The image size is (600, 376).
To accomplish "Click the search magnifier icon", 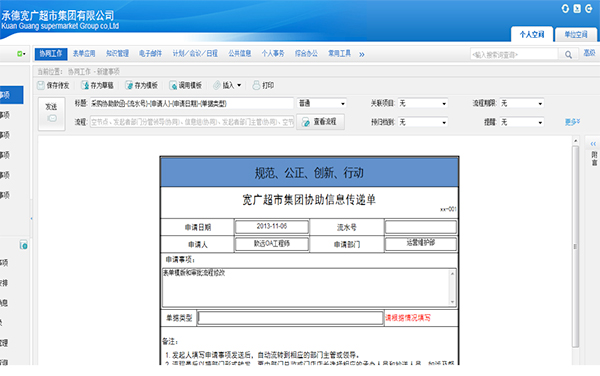I will click(568, 55).
